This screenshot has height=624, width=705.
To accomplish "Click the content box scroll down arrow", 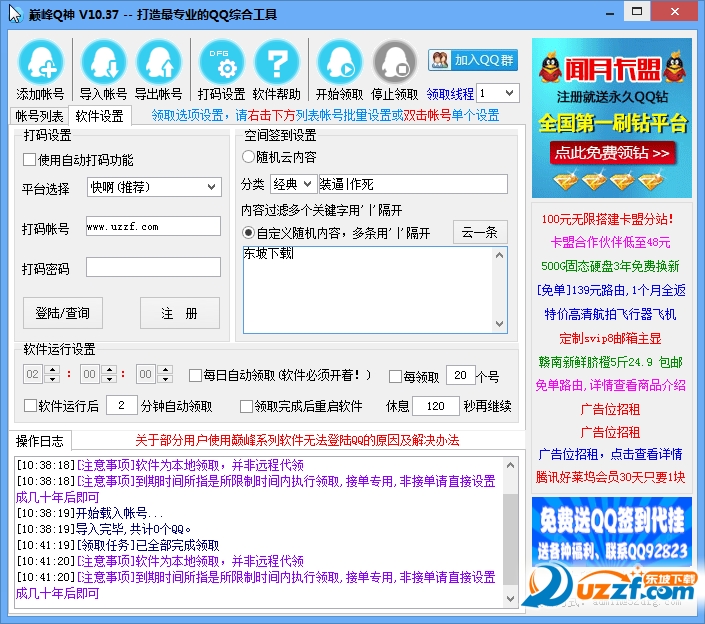I will (x=499, y=324).
